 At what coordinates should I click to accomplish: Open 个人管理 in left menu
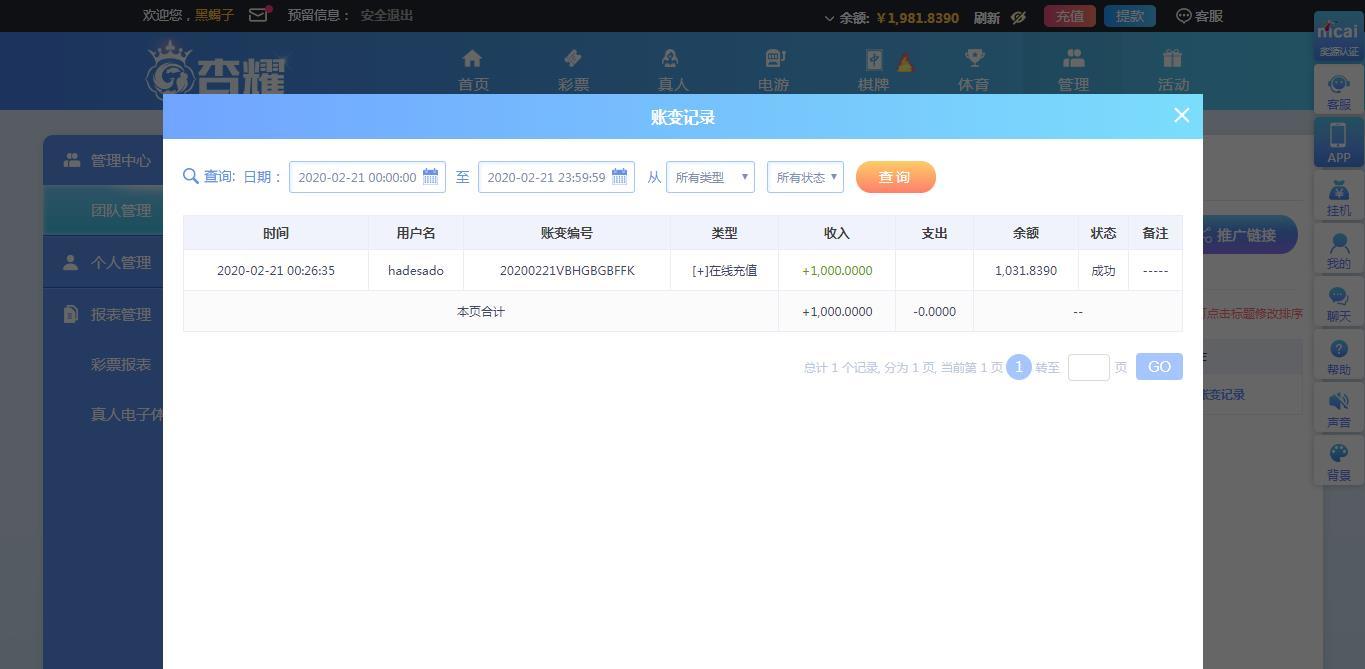click(x=120, y=262)
